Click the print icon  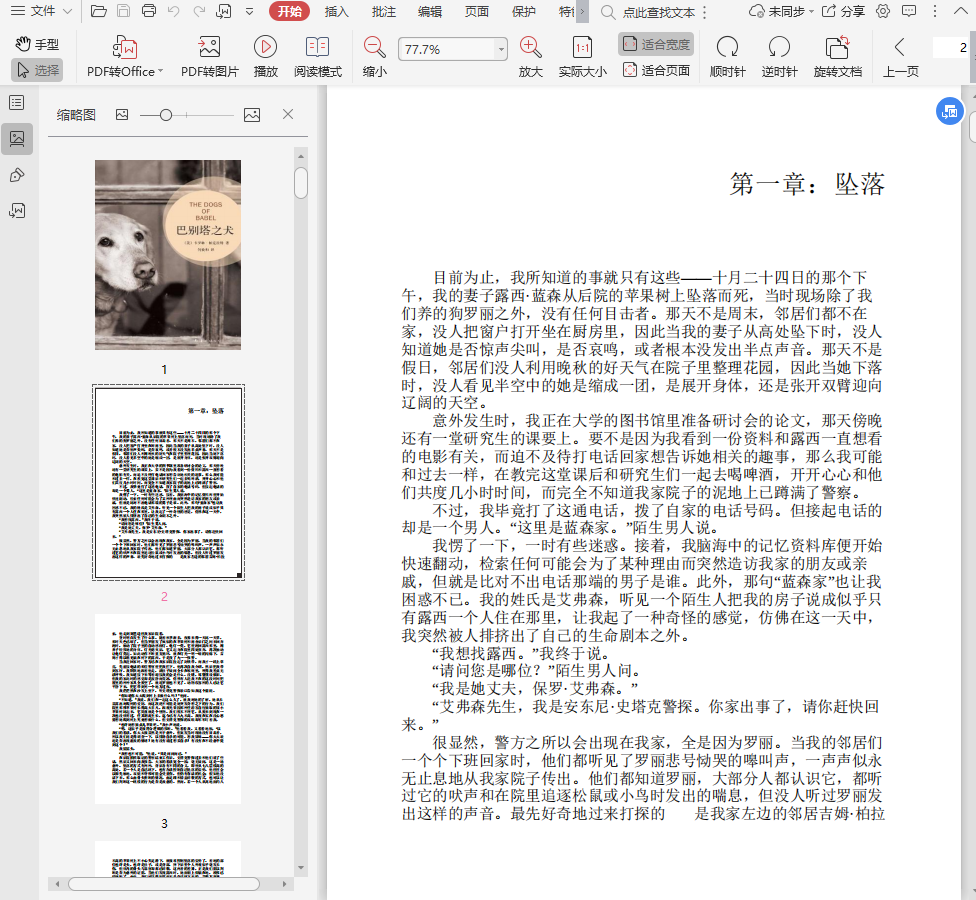(149, 11)
